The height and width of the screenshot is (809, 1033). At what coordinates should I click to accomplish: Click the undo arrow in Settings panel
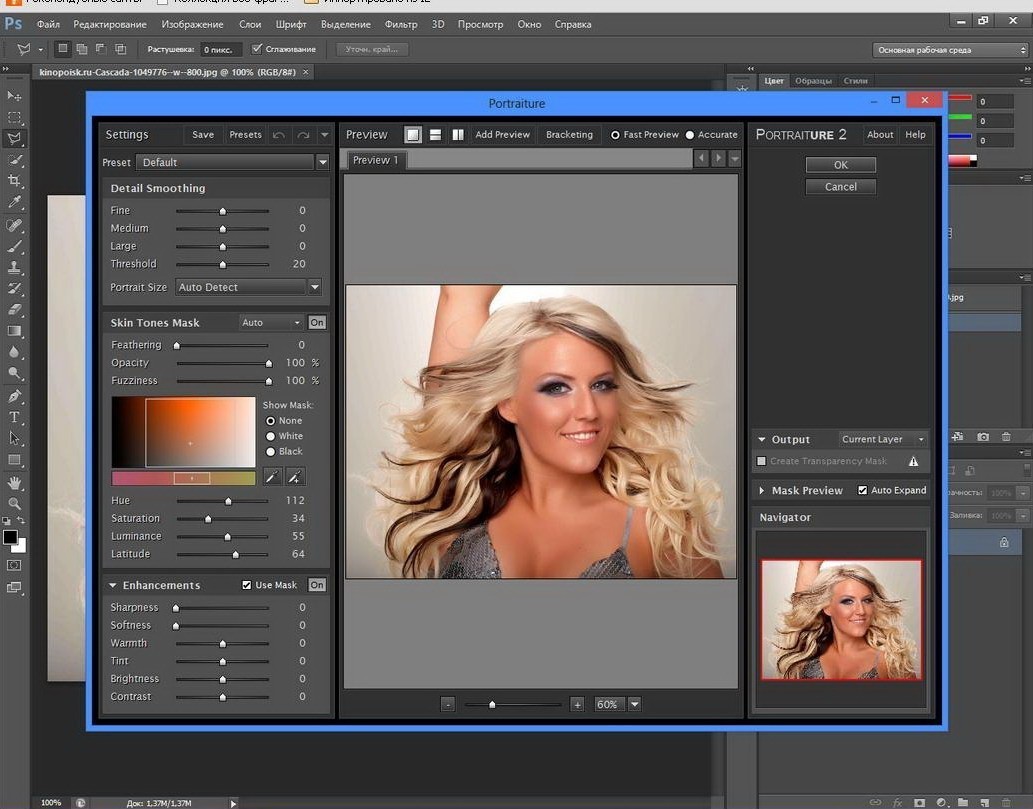(279, 135)
